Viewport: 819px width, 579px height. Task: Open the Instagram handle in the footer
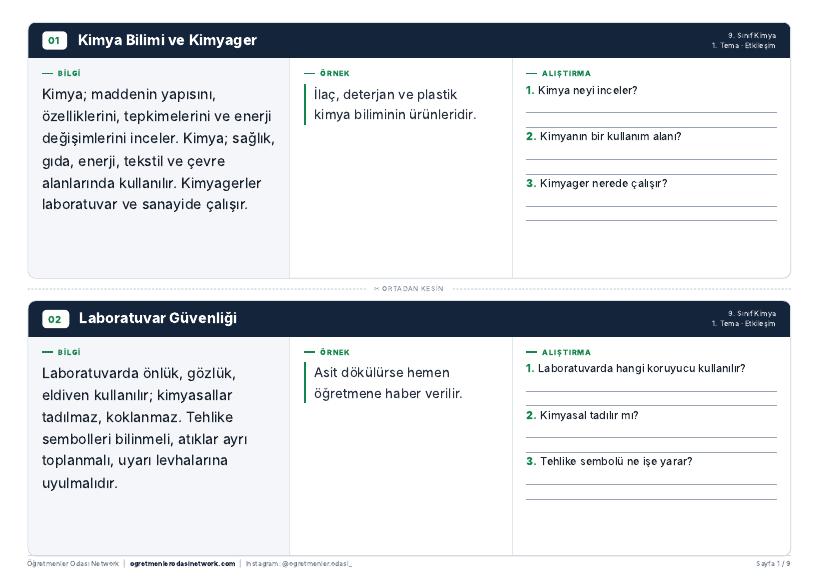click(299, 564)
